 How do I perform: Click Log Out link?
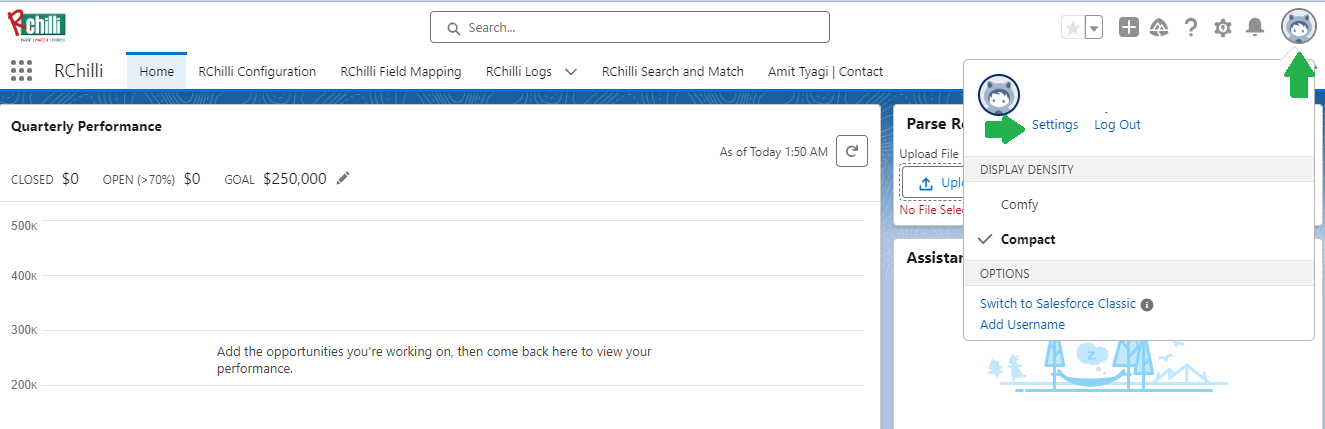pyautogui.click(x=1117, y=125)
